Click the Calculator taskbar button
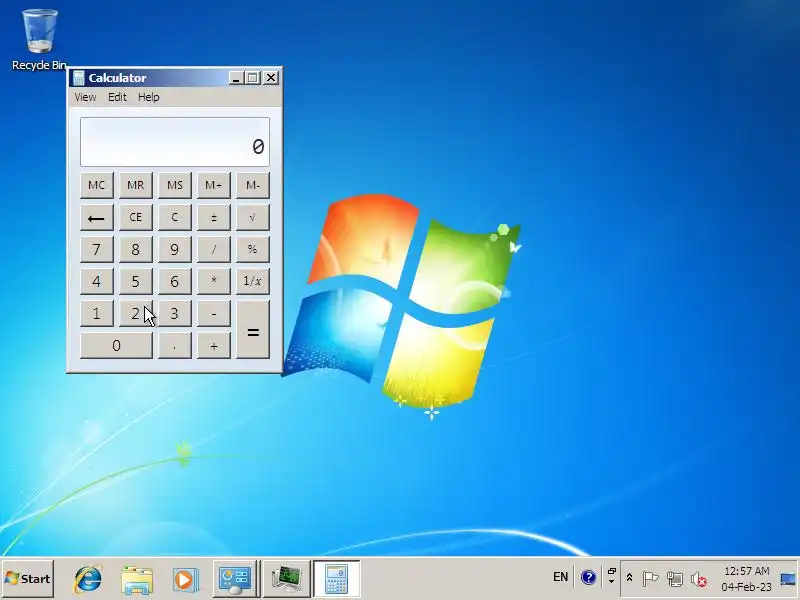 337,579
